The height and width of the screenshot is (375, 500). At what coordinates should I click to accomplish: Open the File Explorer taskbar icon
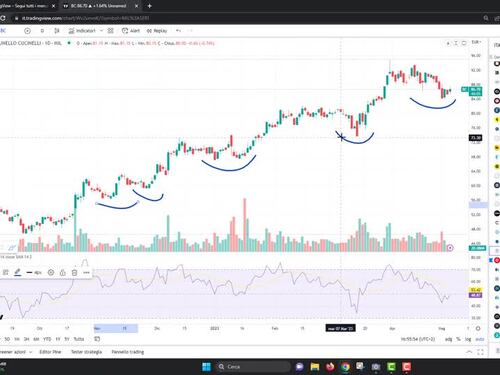pyautogui.click(x=315, y=367)
